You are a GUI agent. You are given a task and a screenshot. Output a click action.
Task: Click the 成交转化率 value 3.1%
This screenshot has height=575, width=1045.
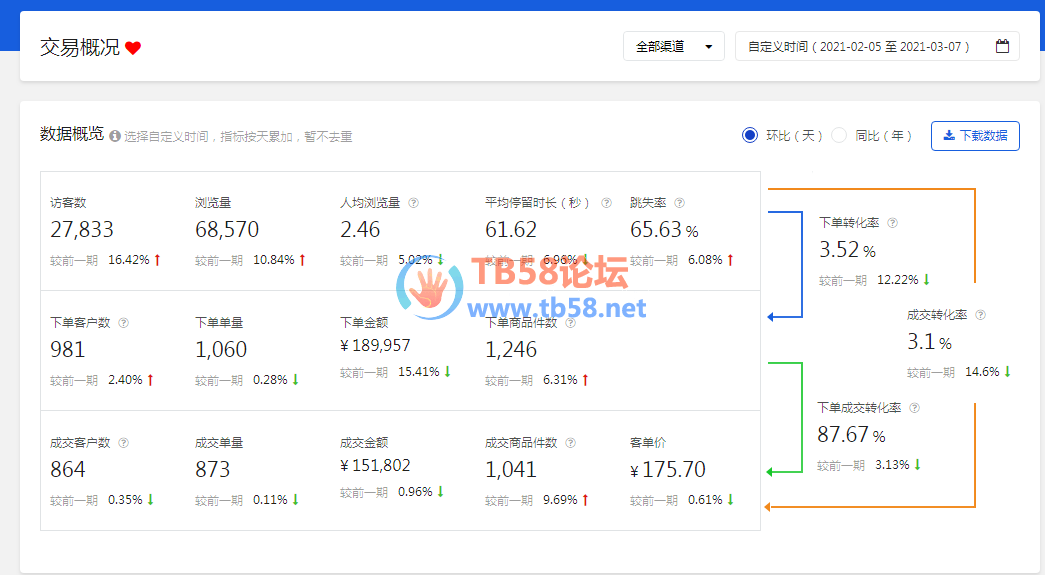point(929,342)
